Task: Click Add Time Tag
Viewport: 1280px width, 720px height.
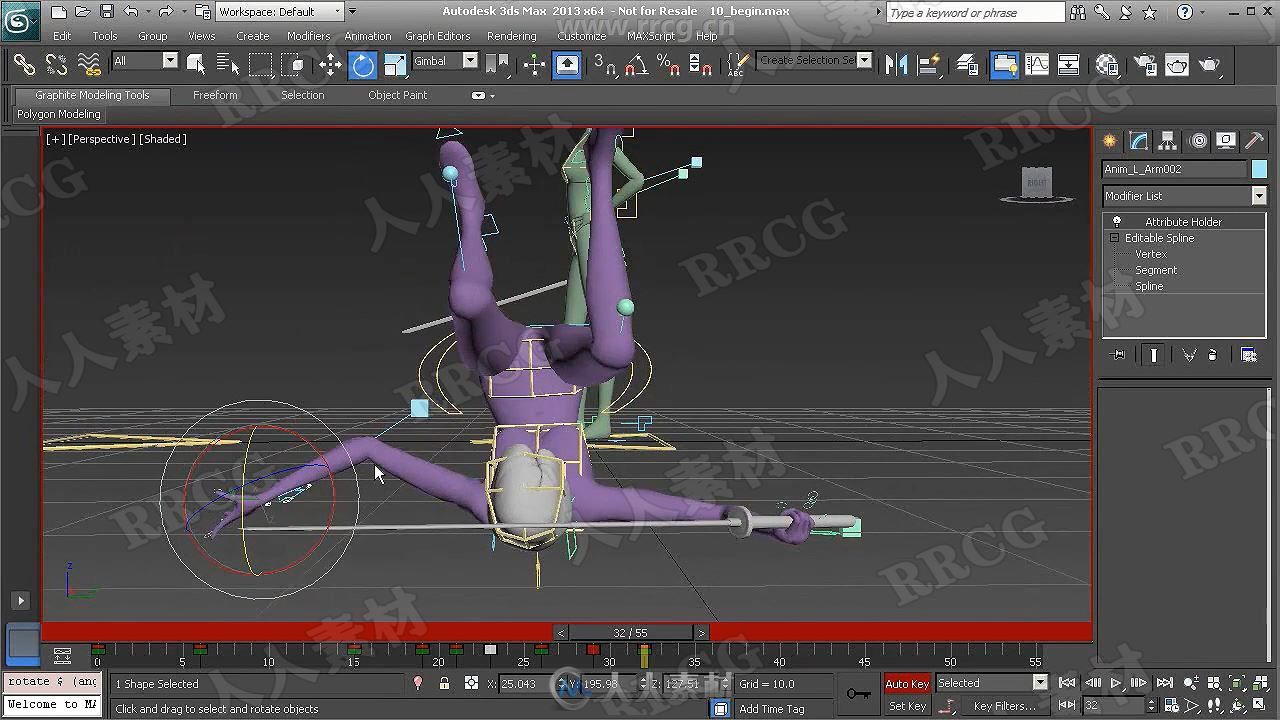Action: click(x=785, y=709)
